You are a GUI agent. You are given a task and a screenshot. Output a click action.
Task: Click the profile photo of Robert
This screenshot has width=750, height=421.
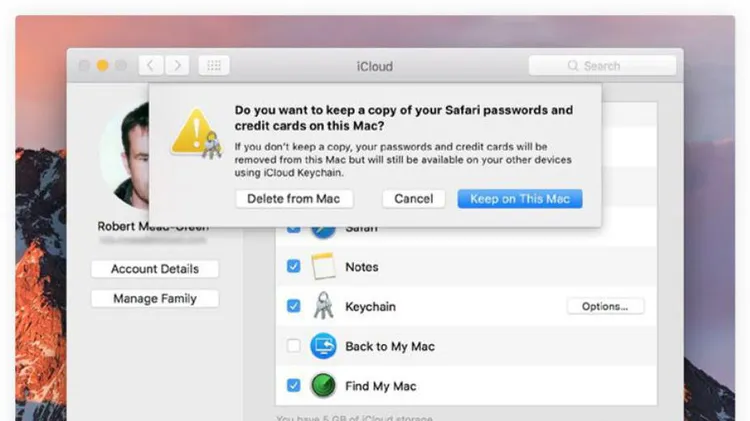[x=125, y=156]
